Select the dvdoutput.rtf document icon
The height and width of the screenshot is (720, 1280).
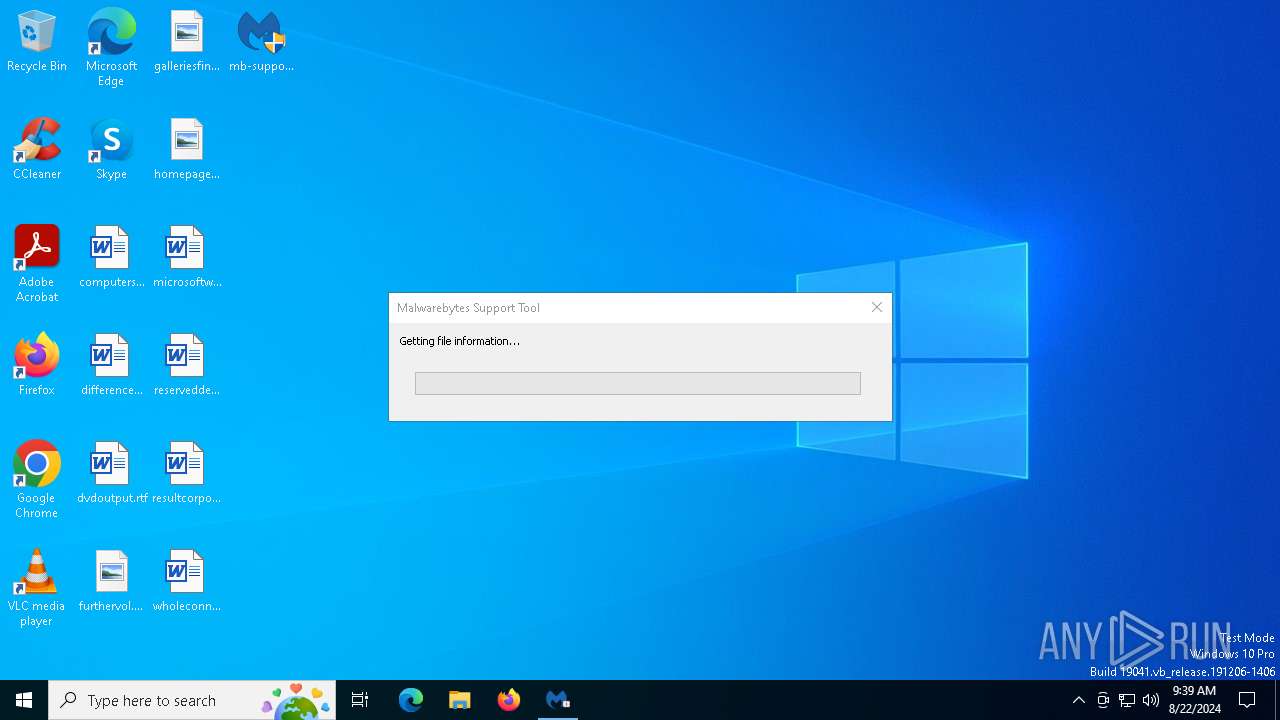(111, 474)
